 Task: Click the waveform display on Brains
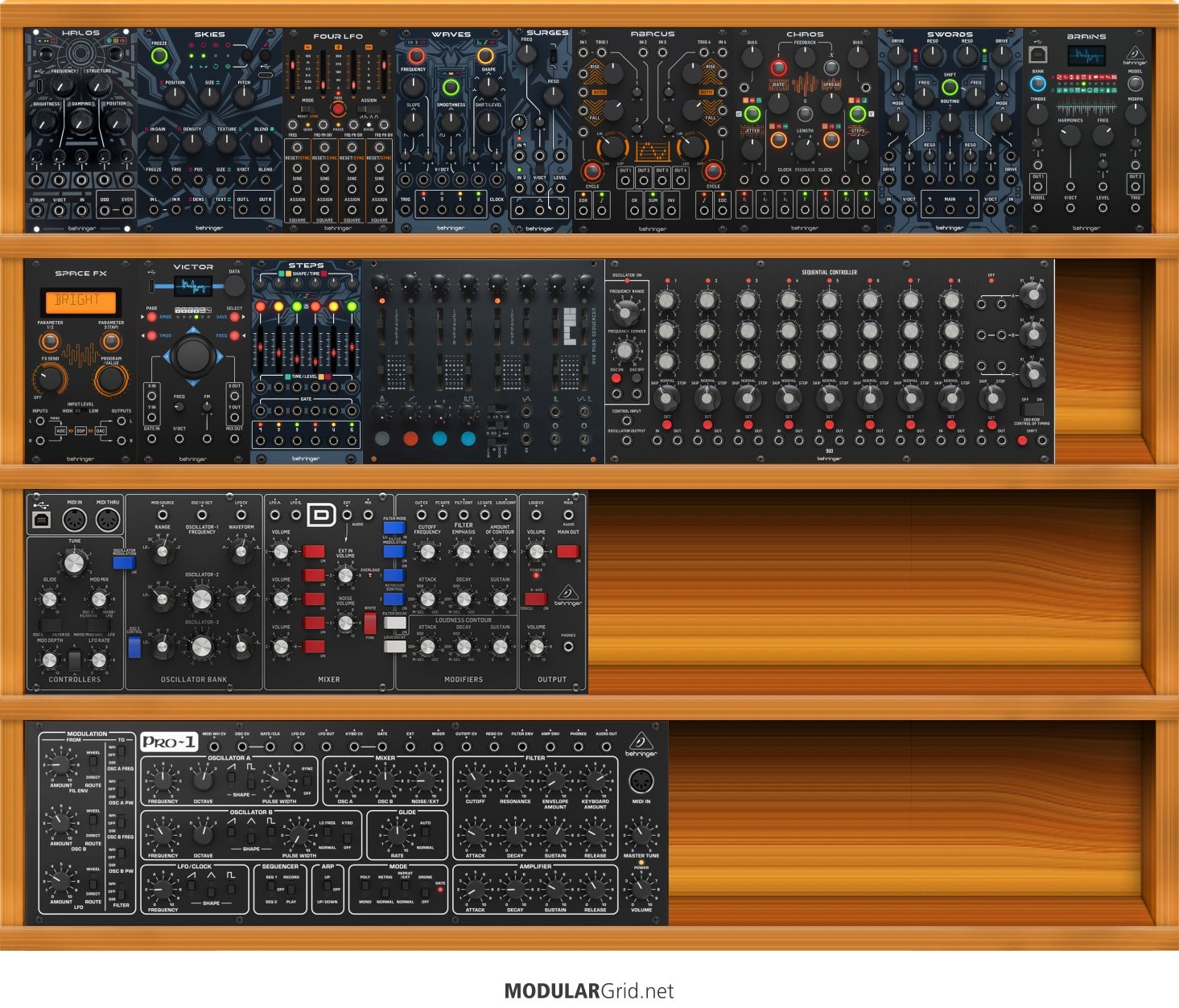(1086, 56)
